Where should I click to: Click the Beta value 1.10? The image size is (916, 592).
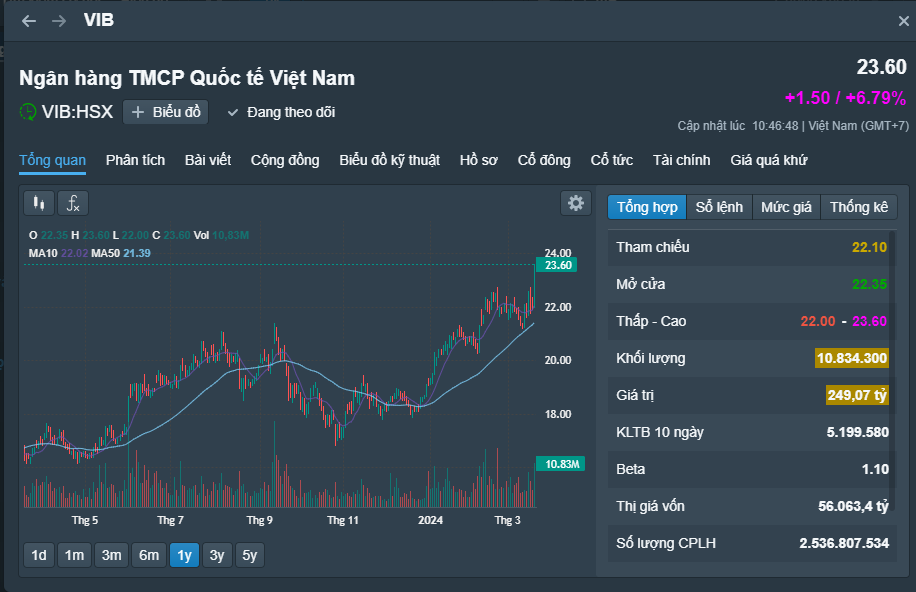click(x=875, y=469)
